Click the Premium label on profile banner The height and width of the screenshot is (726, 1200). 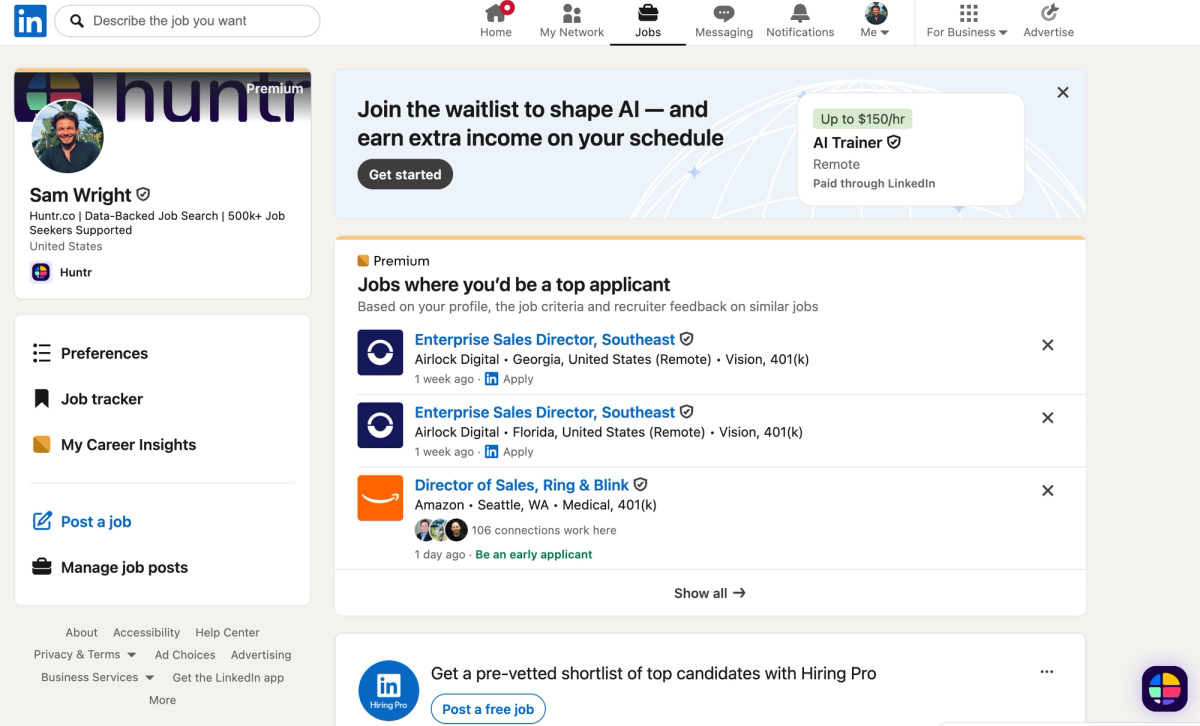(275, 89)
